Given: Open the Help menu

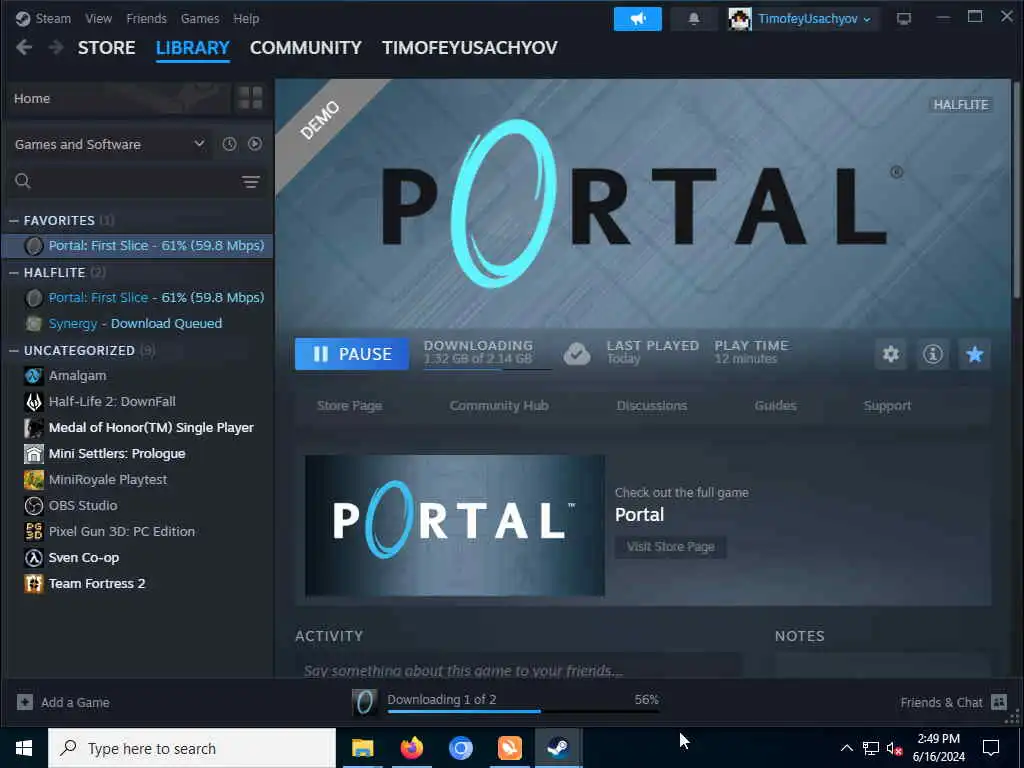Looking at the screenshot, I should [x=246, y=19].
